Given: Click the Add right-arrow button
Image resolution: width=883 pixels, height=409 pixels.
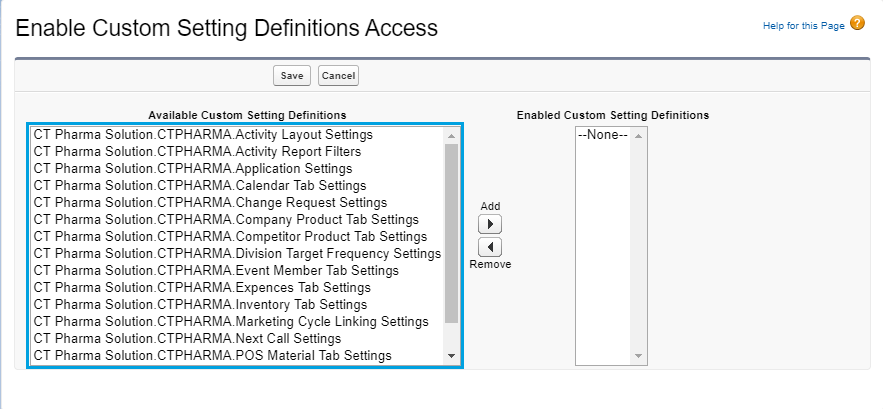Looking at the screenshot, I should point(490,224).
